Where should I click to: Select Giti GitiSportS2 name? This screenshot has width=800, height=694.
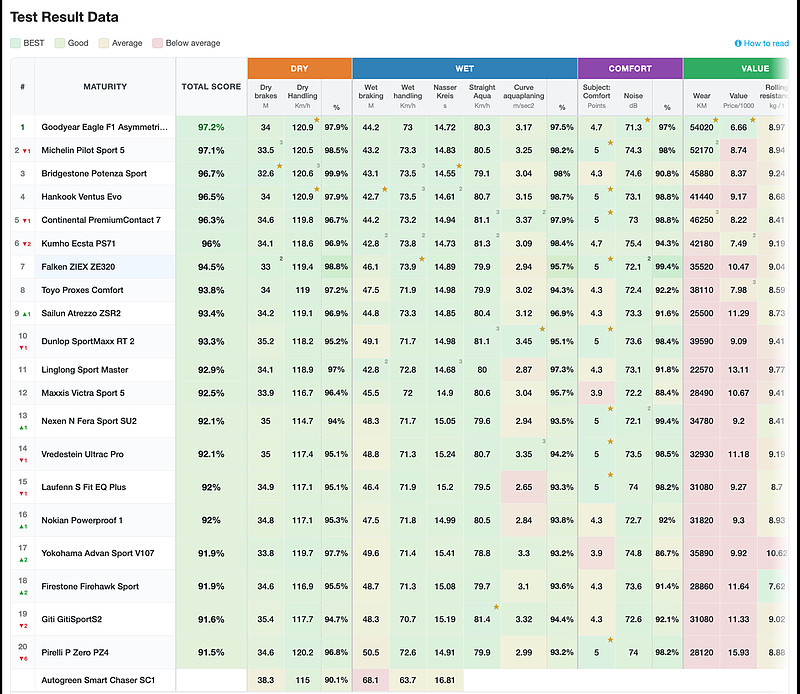click(71, 619)
